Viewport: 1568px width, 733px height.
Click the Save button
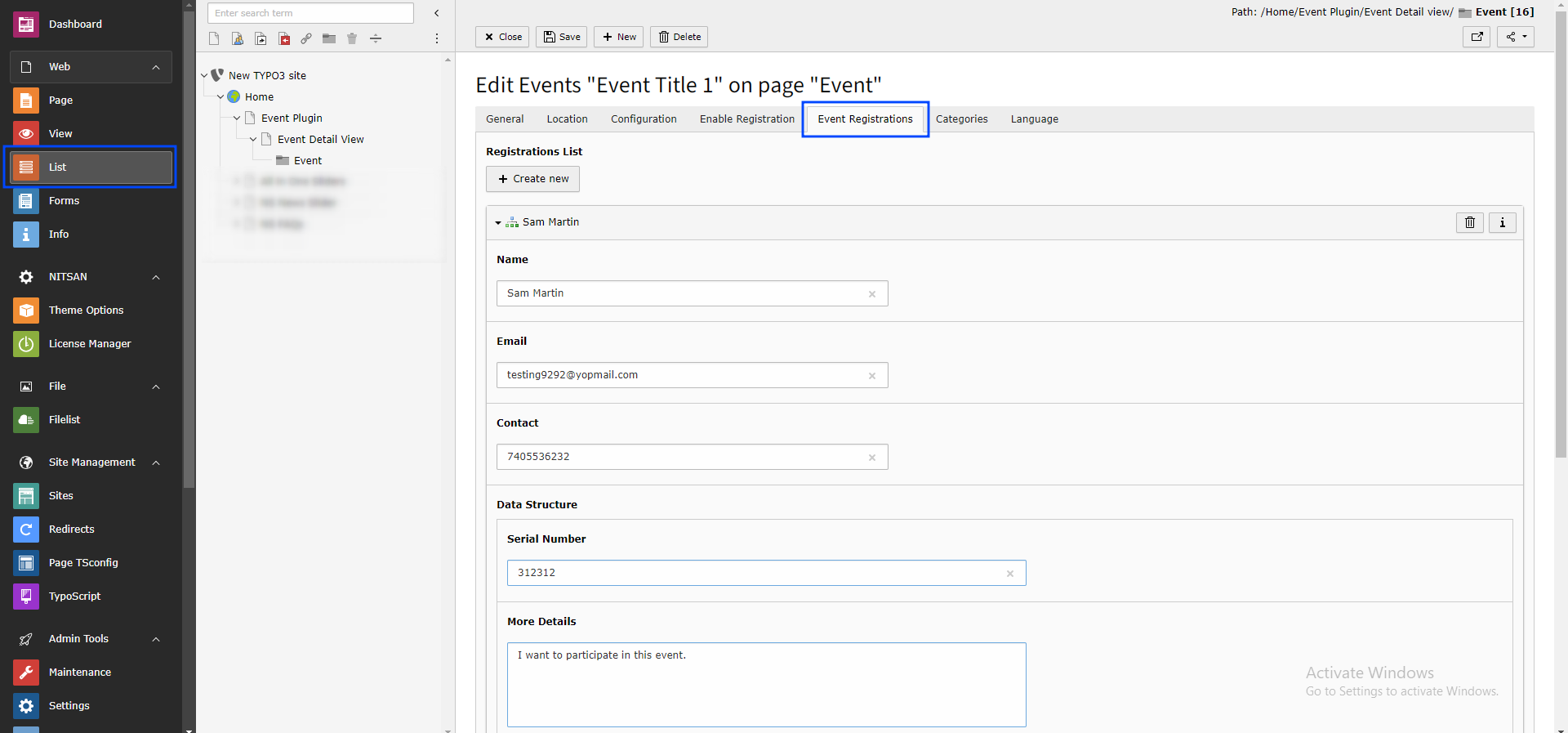[562, 37]
